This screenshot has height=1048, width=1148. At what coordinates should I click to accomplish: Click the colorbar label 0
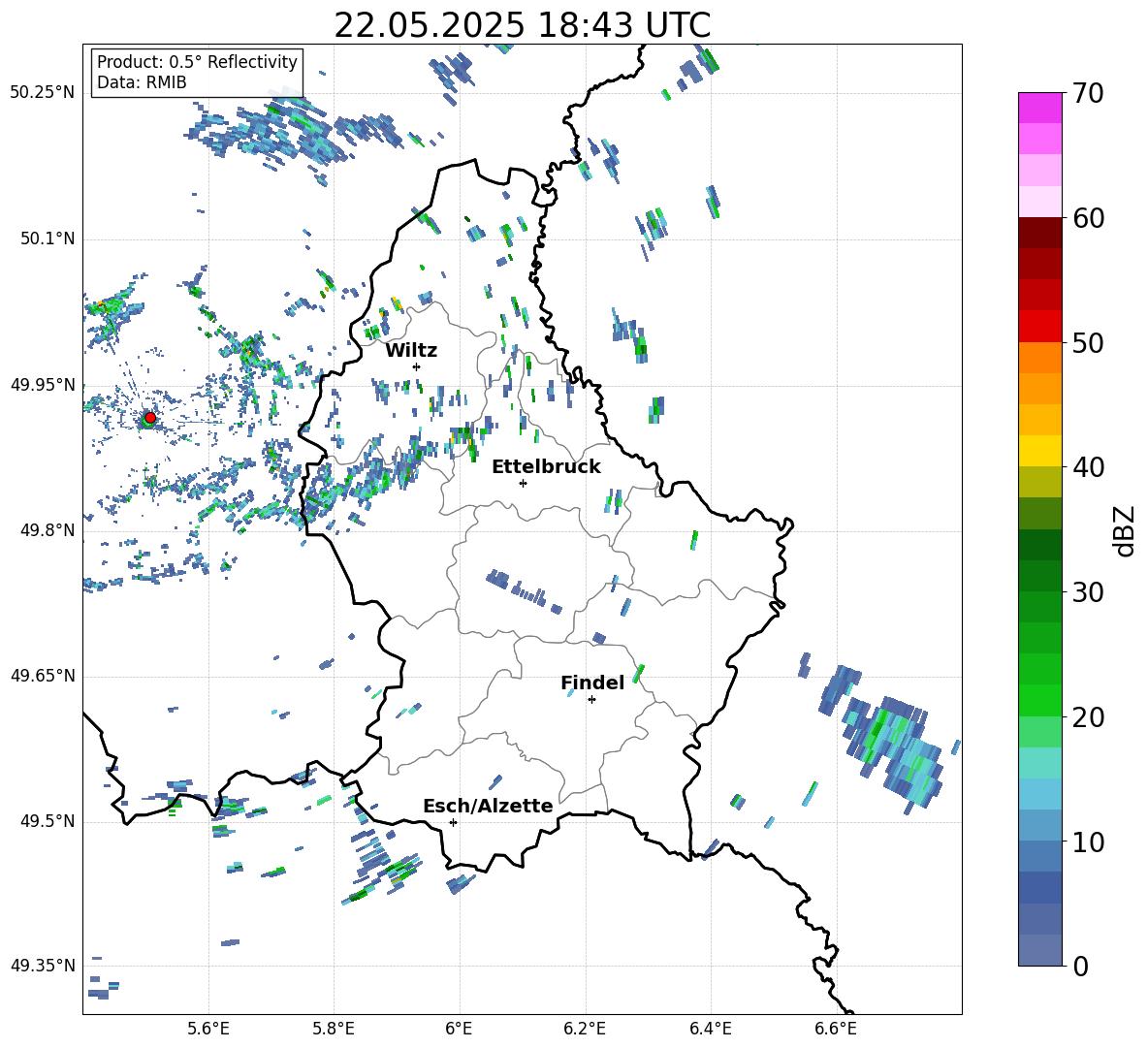[x=1080, y=966]
